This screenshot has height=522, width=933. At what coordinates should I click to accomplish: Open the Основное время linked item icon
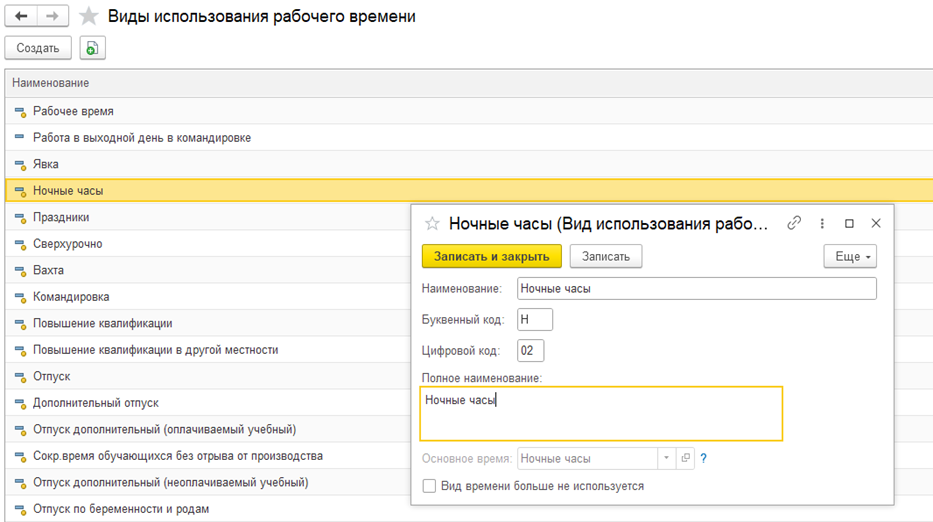[685, 458]
